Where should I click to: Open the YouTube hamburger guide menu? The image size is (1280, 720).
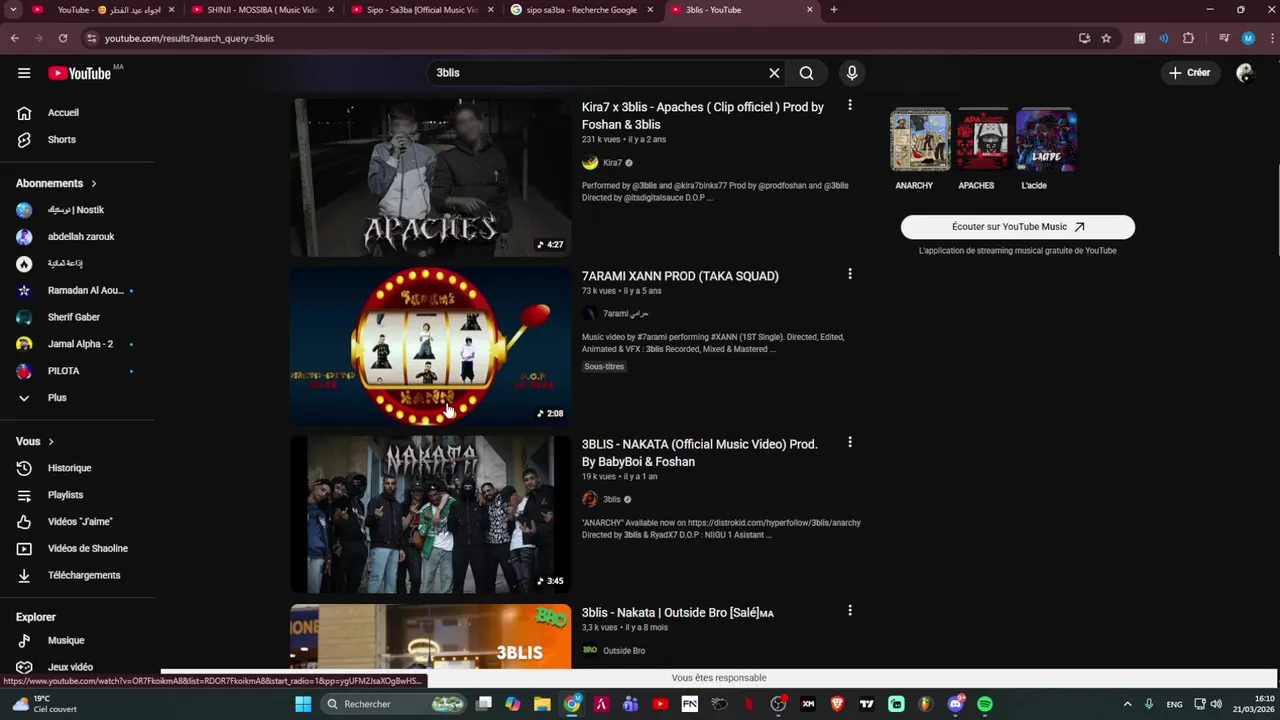coord(24,73)
